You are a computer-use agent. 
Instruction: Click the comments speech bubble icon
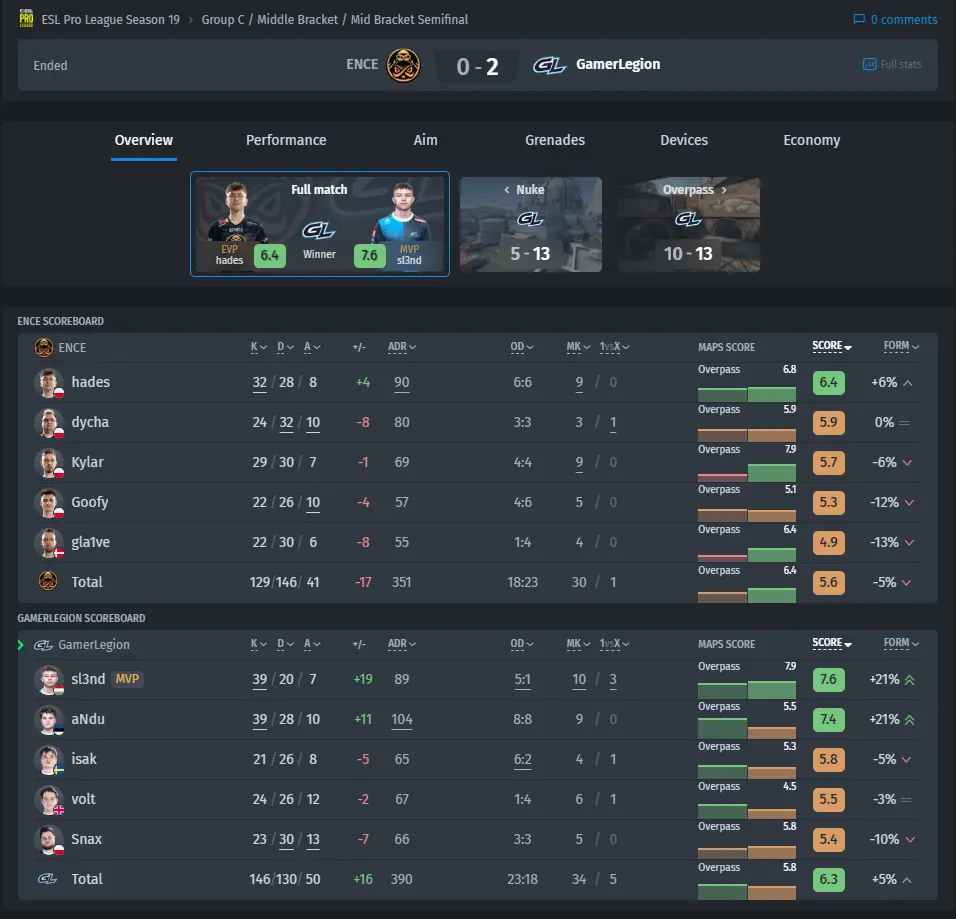click(858, 20)
